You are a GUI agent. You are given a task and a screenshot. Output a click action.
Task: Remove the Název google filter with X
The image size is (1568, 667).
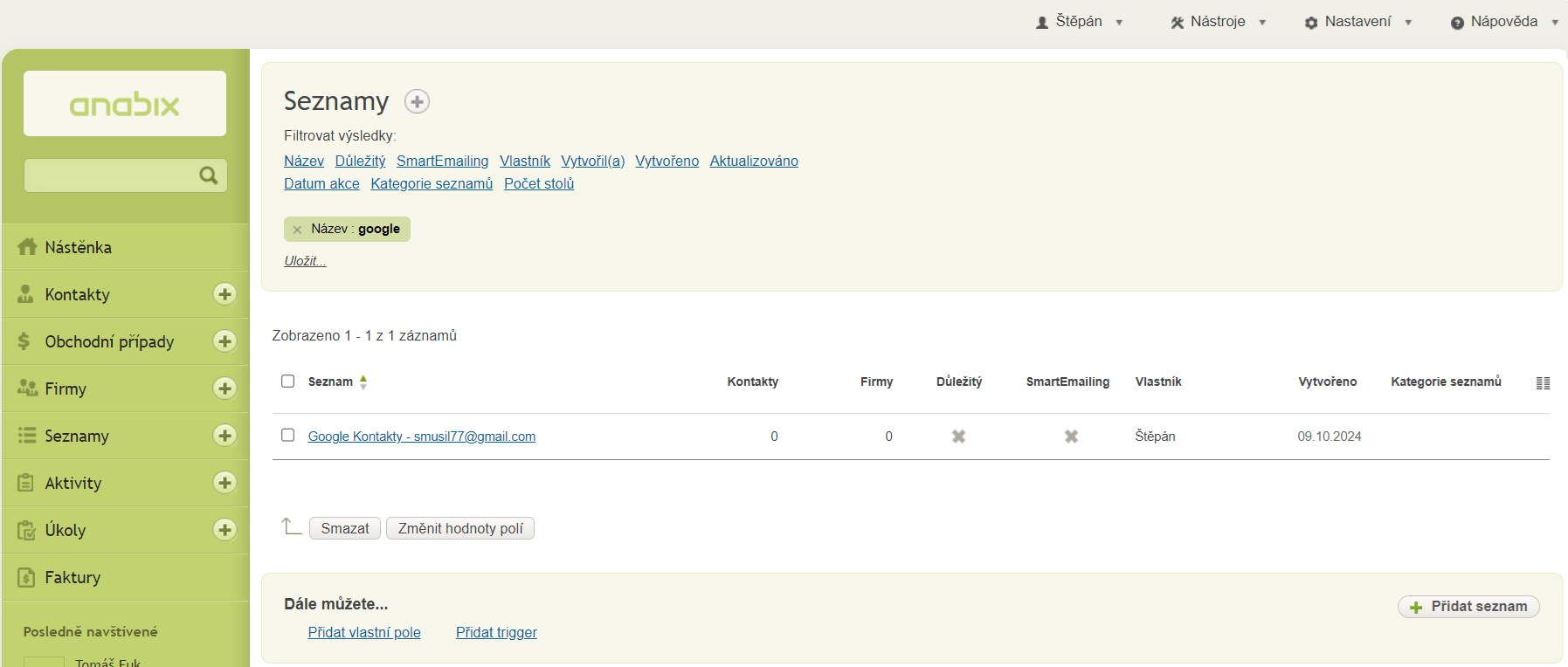297,230
